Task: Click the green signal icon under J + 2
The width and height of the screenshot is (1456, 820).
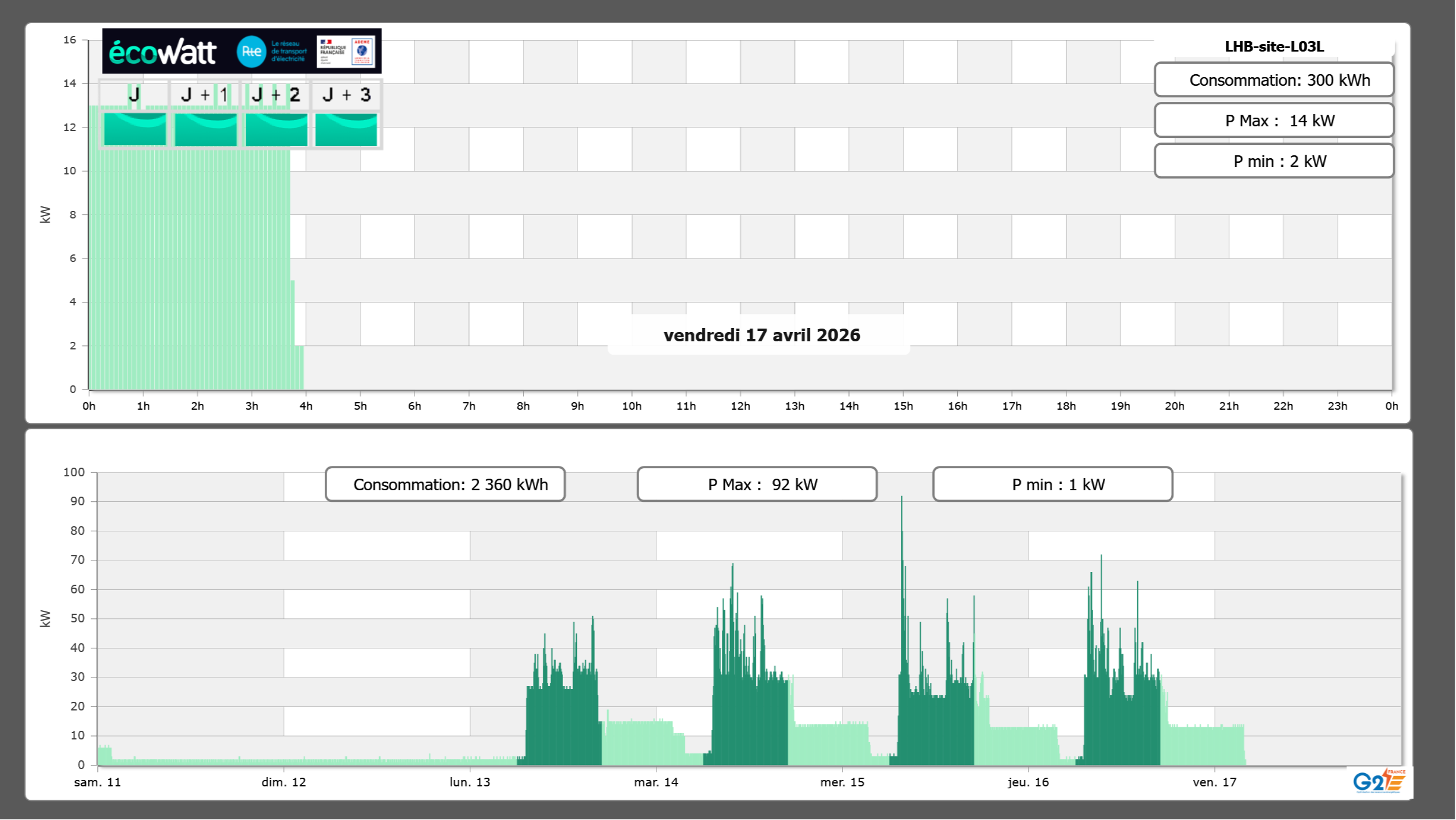Action: coord(276,129)
